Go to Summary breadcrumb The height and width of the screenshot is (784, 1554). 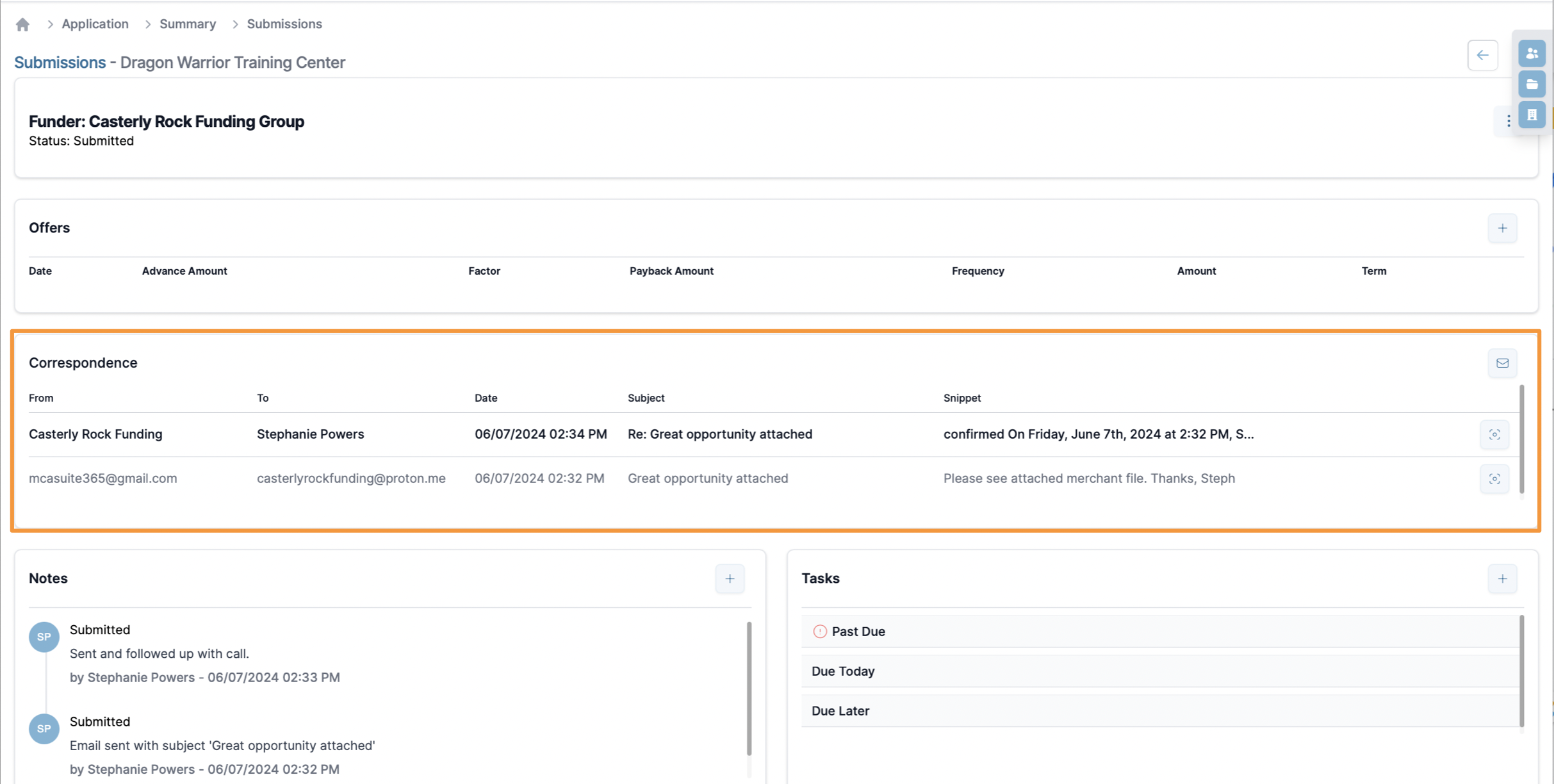click(x=188, y=24)
